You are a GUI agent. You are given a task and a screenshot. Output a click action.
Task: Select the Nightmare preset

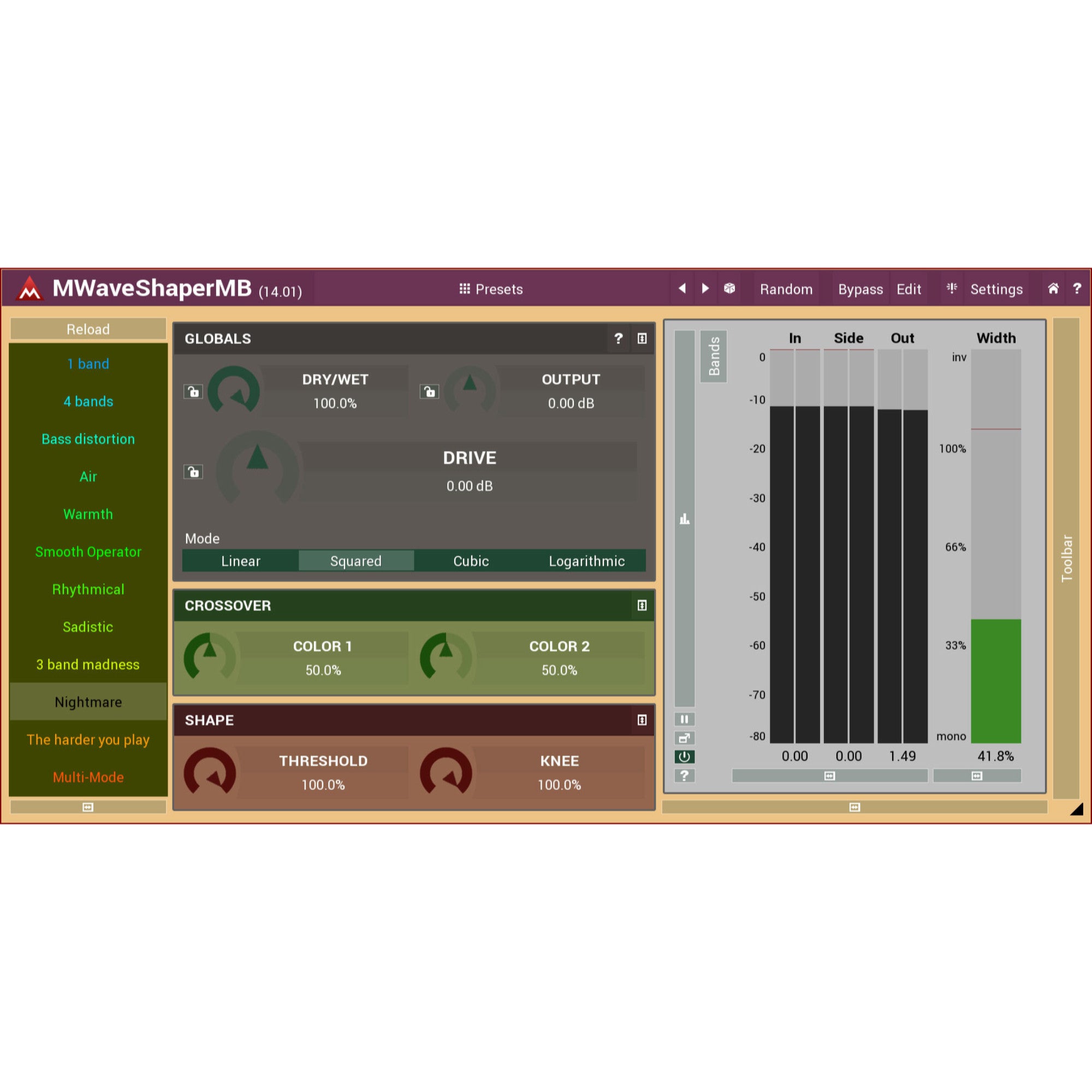[88, 702]
